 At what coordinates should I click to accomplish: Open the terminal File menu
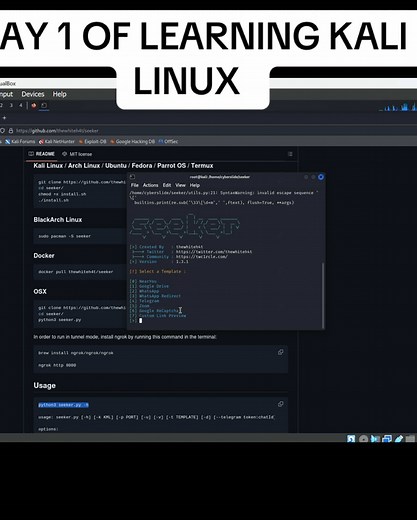pyautogui.click(x=135, y=185)
